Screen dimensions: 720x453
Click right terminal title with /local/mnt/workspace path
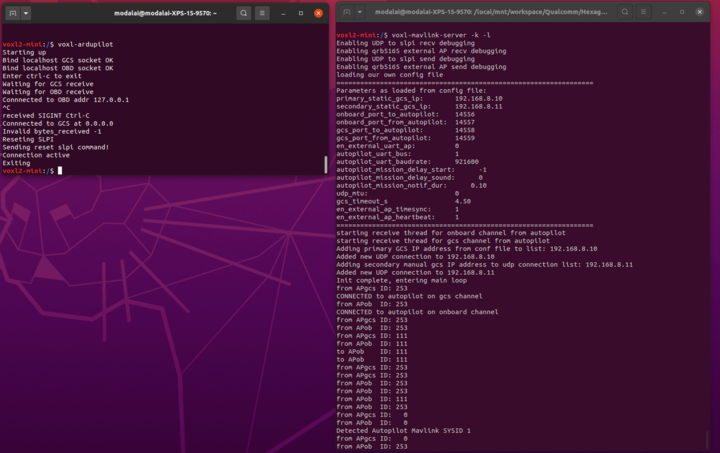pos(491,12)
